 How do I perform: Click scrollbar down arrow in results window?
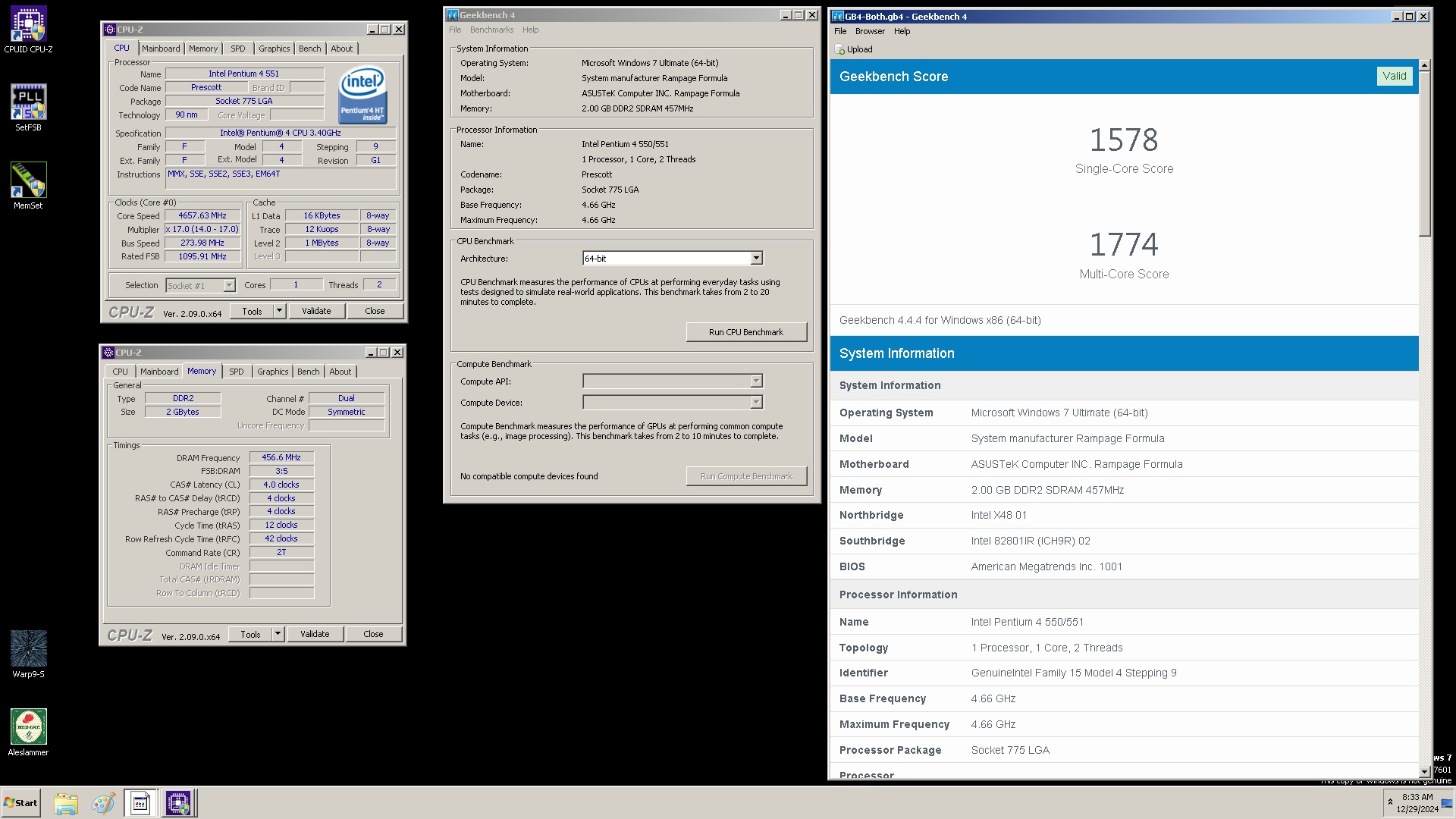pyautogui.click(x=1424, y=771)
